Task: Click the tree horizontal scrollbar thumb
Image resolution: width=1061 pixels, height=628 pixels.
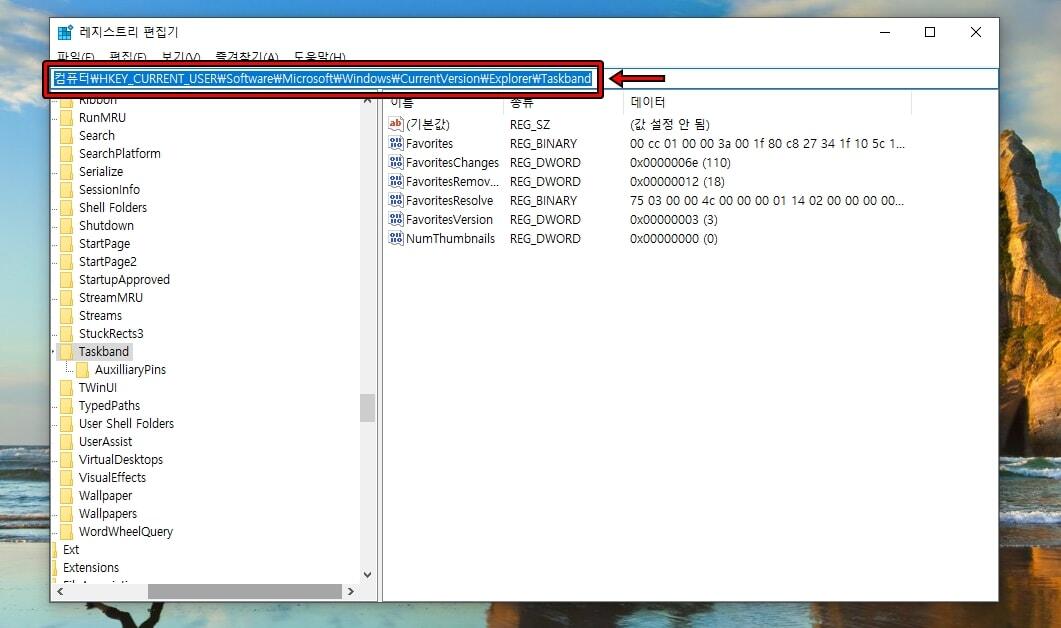Action: pos(245,591)
